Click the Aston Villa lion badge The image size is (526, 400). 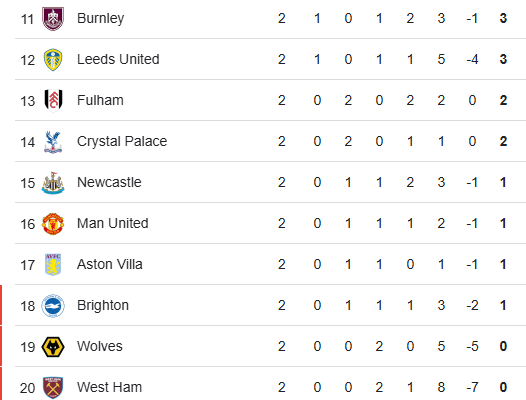[53, 265]
